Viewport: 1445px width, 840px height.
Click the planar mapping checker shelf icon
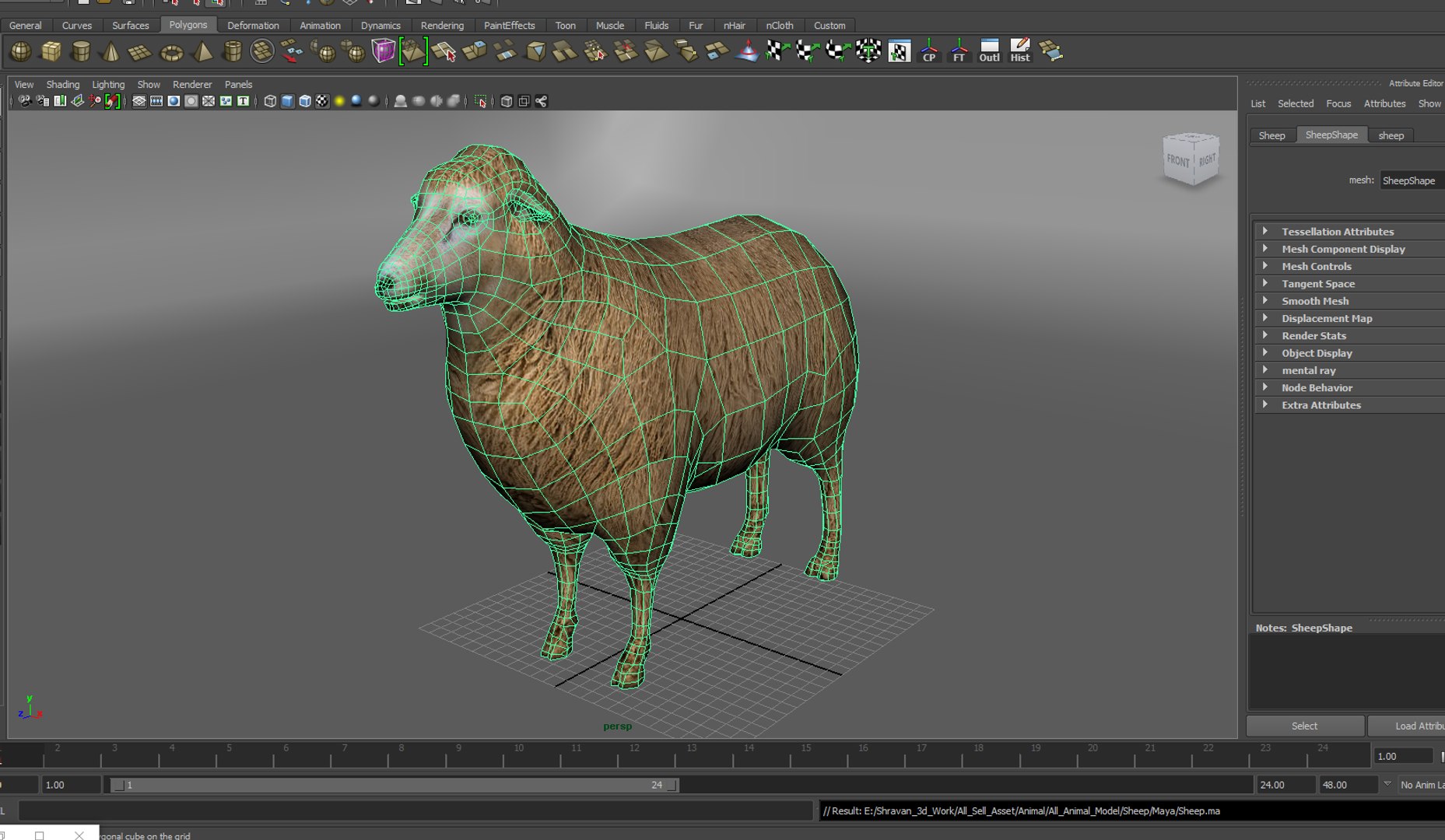click(x=777, y=52)
